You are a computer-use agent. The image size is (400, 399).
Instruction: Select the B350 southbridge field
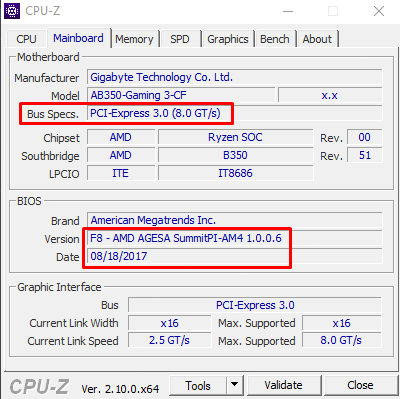point(236,155)
